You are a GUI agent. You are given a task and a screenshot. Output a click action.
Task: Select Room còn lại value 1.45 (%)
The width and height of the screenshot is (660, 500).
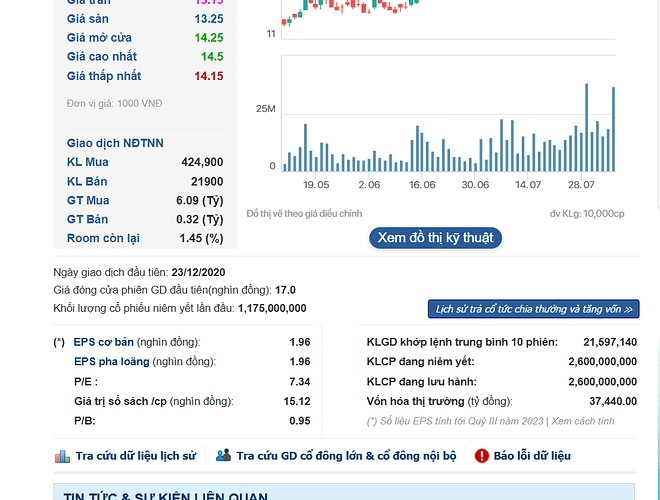(201, 238)
